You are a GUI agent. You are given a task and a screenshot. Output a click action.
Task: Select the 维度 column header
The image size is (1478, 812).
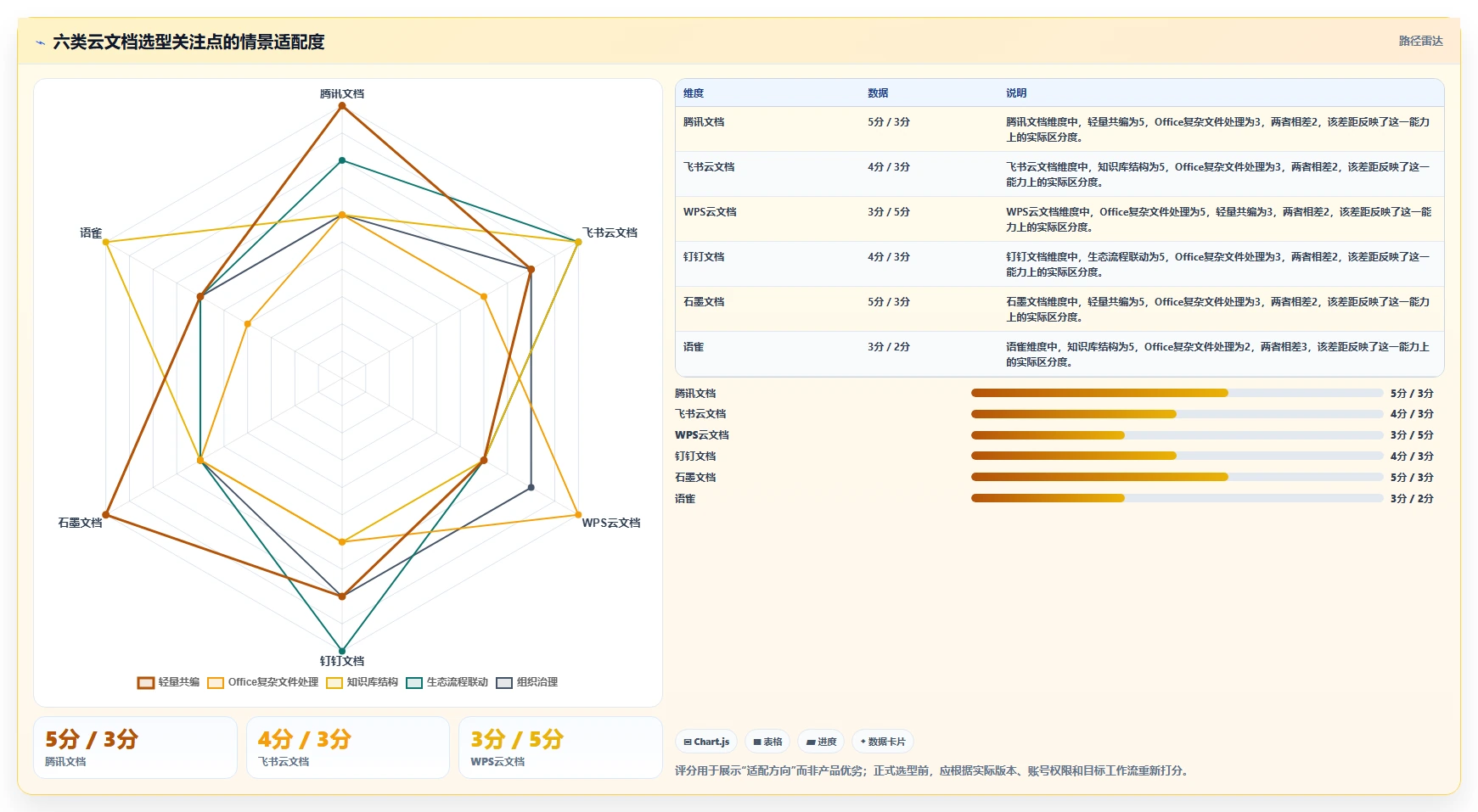[694, 93]
